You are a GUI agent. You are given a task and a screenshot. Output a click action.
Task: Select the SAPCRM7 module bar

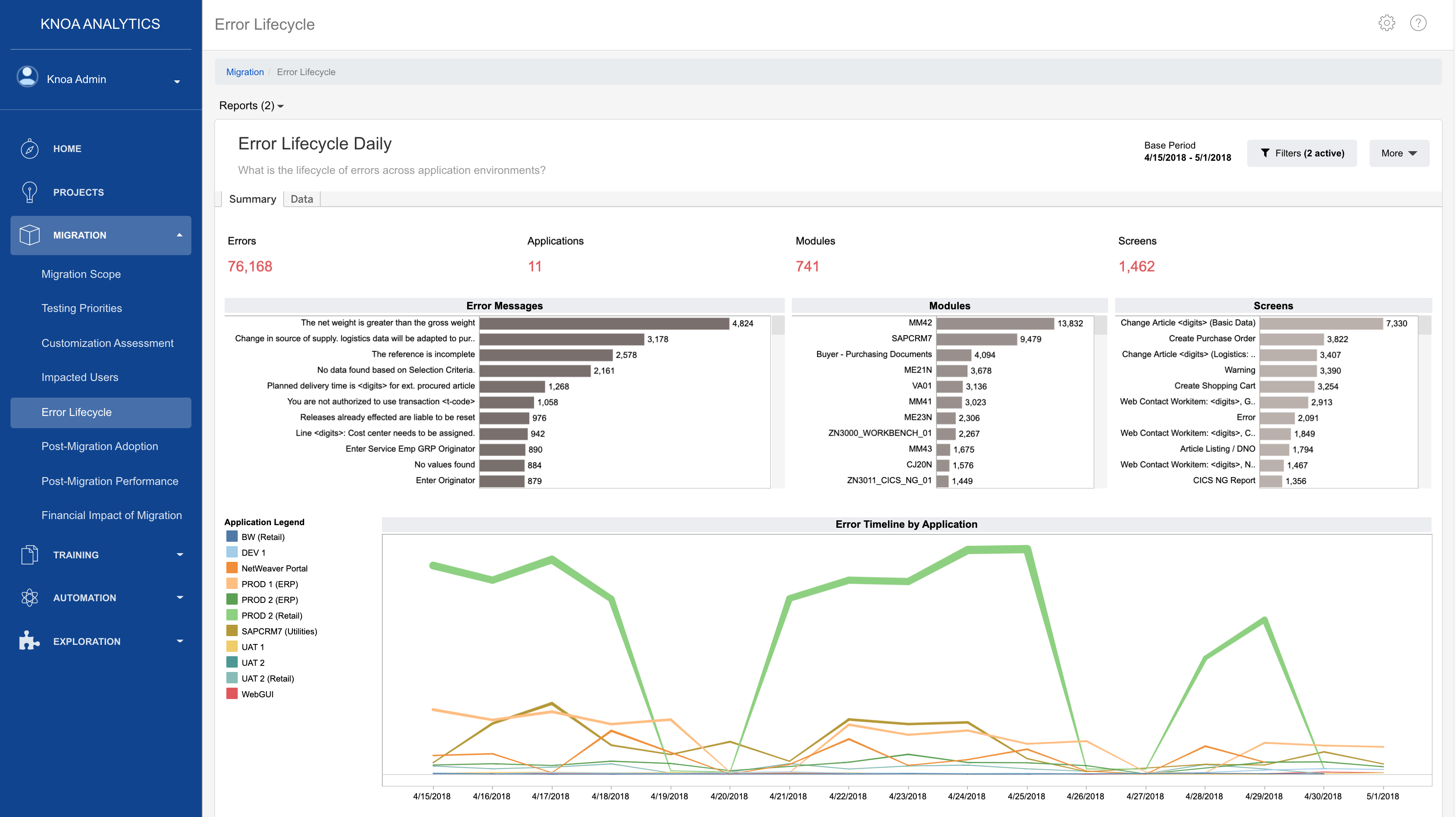point(977,339)
